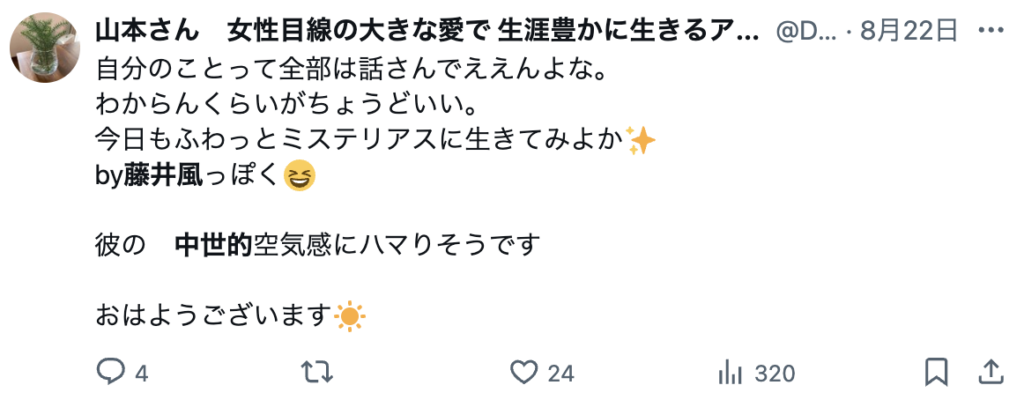Click the reply count 4

(142, 374)
